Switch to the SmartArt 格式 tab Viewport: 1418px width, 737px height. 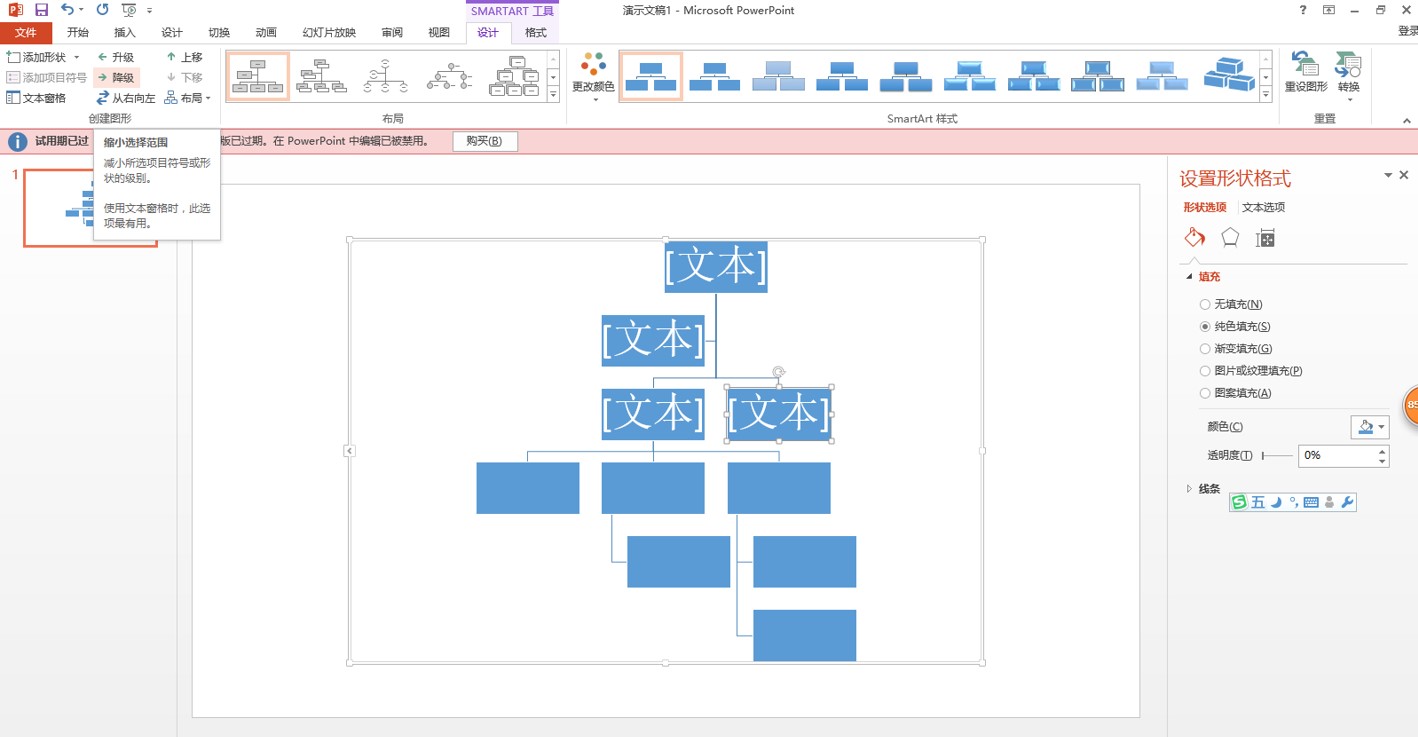[x=536, y=33]
